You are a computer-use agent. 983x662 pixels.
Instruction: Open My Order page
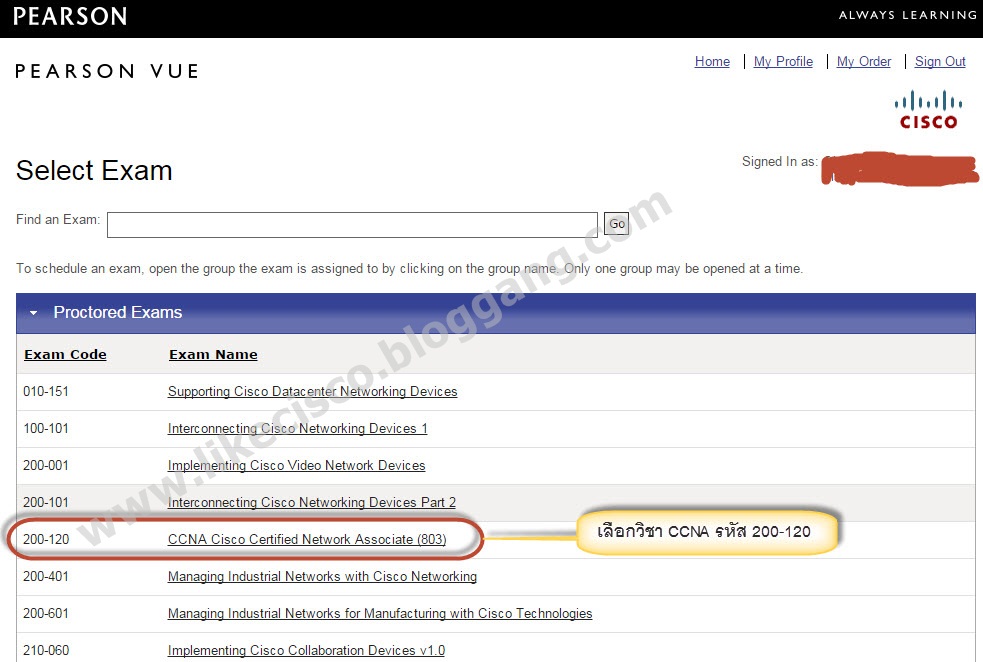pyautogui.click(x=863, y=61)
